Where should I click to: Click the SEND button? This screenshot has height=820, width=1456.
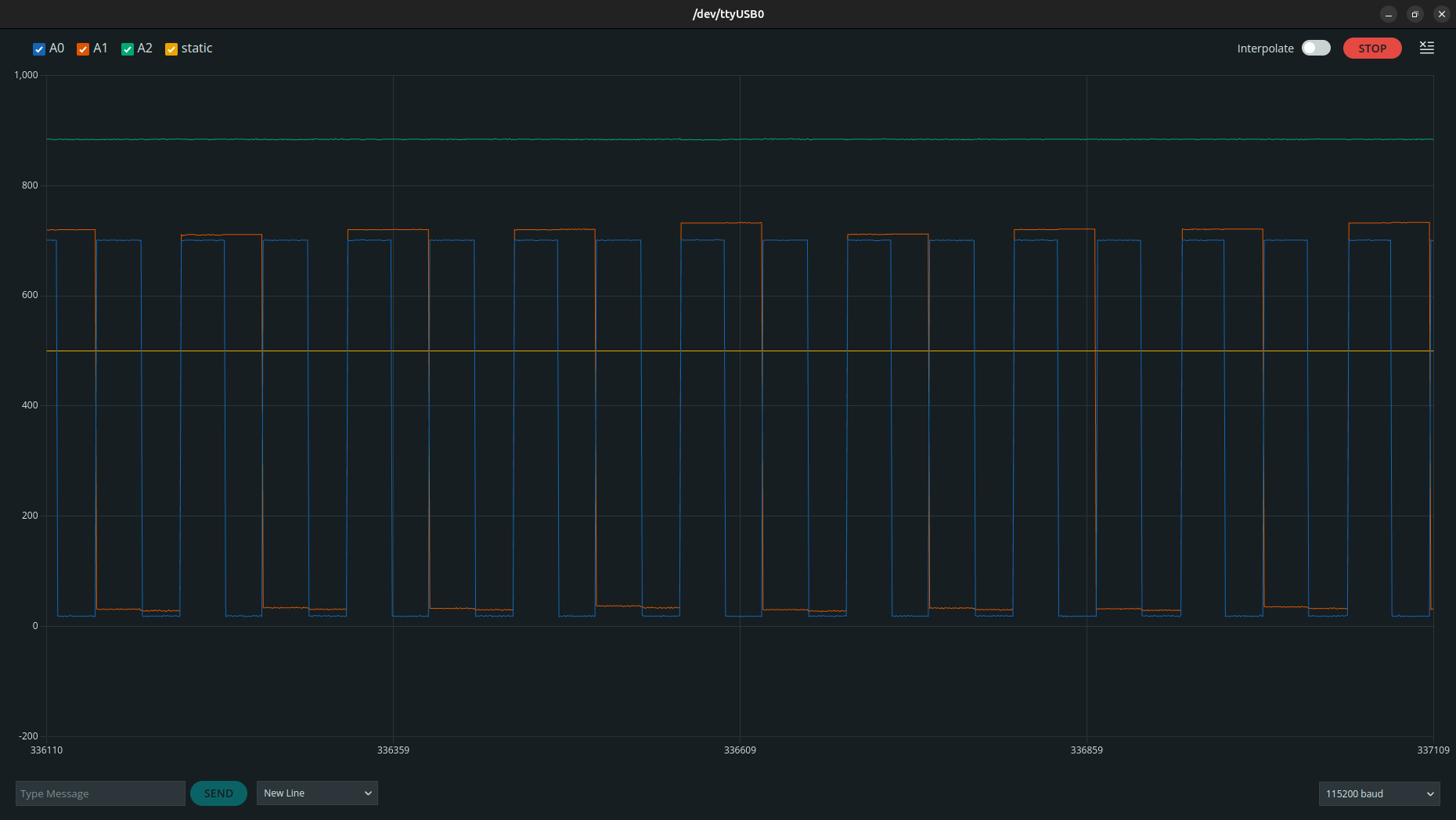[x=218, y=793]
